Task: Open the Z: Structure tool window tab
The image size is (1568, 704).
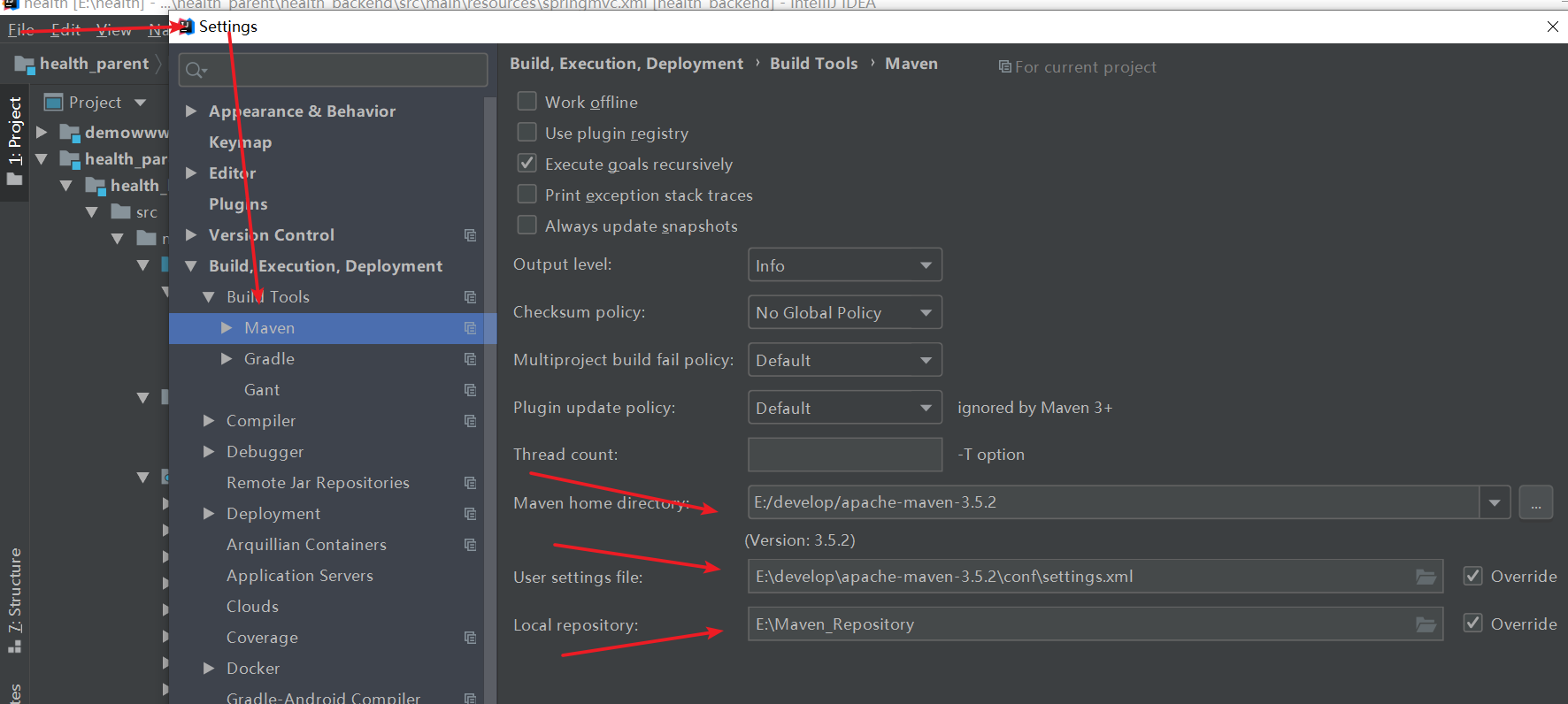Action: [14, 600]
